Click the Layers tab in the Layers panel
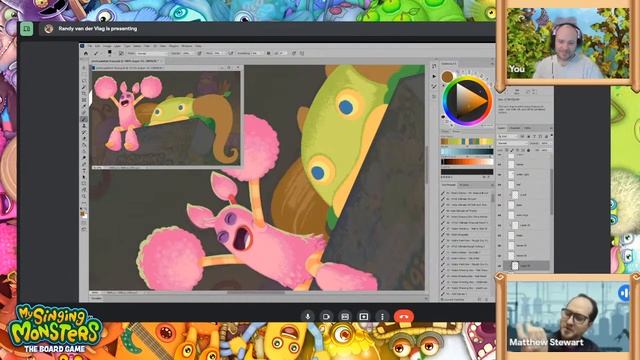640x360 pixels. click(502, 128)
